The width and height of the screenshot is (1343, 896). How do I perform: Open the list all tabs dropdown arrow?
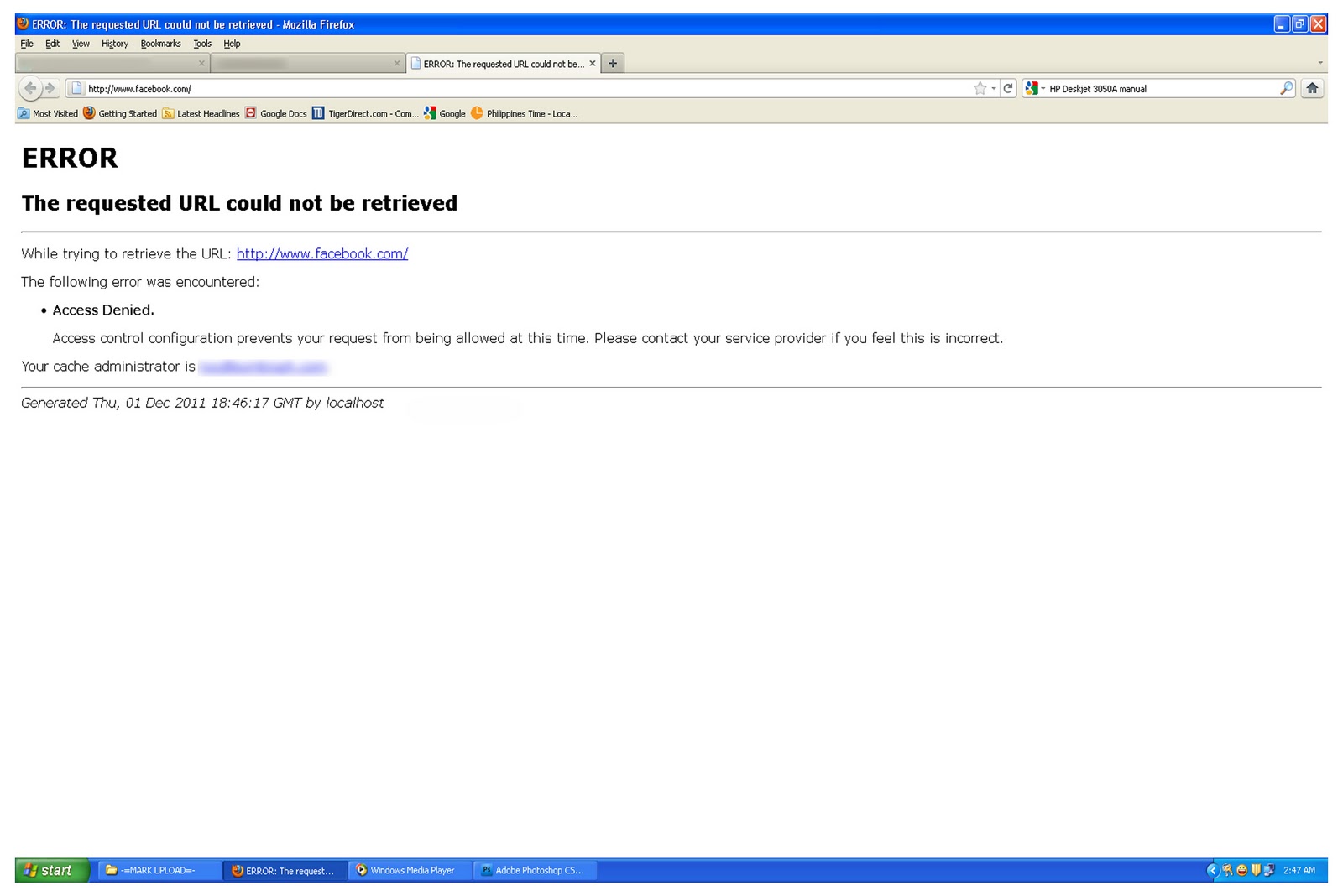coord(1320,63)
